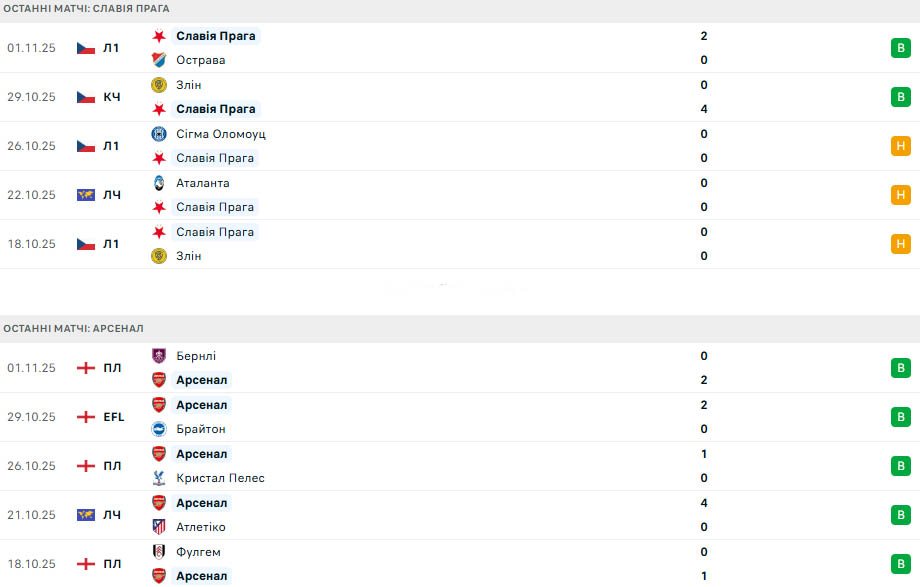Click the win badge for Arsenal–Atletico match
The width and height of the screenshot is (920, 587).
901,515
